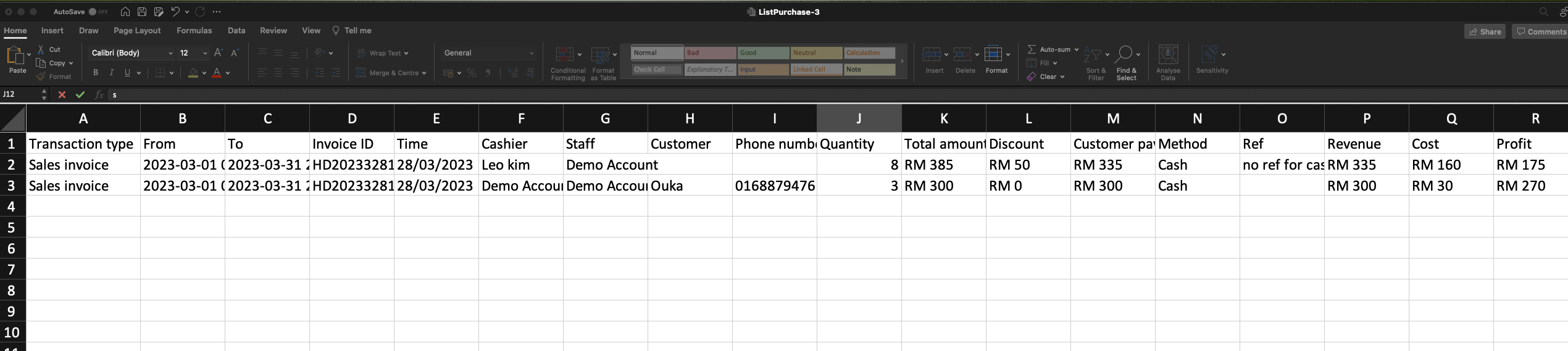Viewport: 1568px width, 351px height.
Task: Open the Comments pane button
Action: click(x=1540, y=31)
